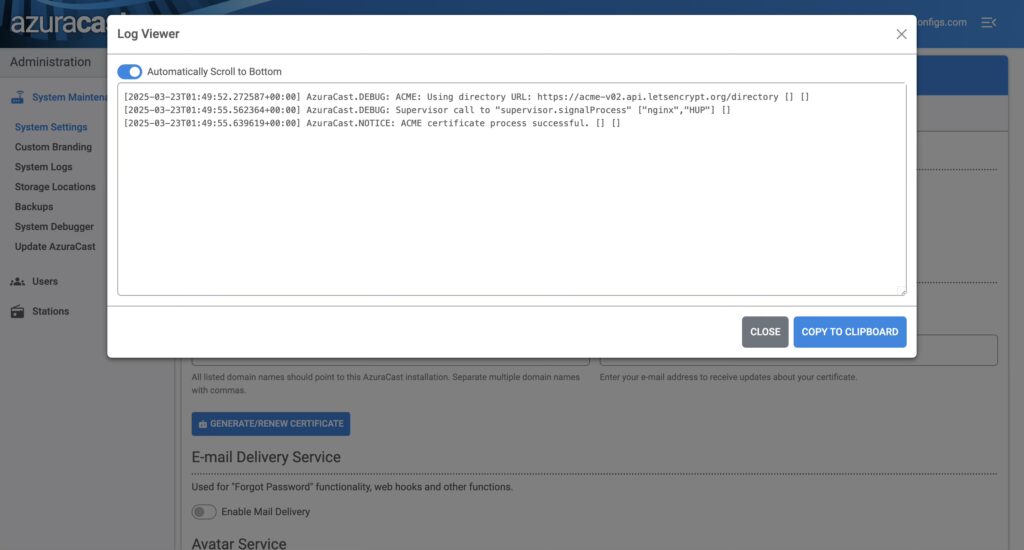Image resolution: width=1024 pixels, height=550 pixels.
Task: Click the CLOSE button in Log Viewer
Action: point(765,332)
